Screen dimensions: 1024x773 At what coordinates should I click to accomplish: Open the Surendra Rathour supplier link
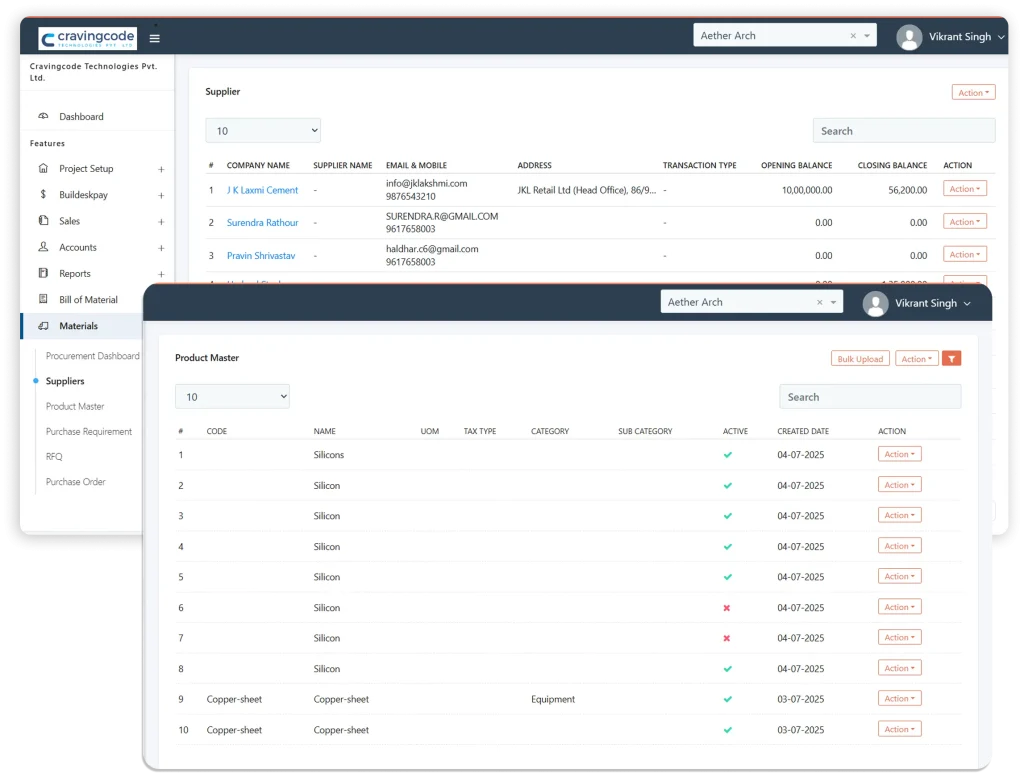pos(262,223)
